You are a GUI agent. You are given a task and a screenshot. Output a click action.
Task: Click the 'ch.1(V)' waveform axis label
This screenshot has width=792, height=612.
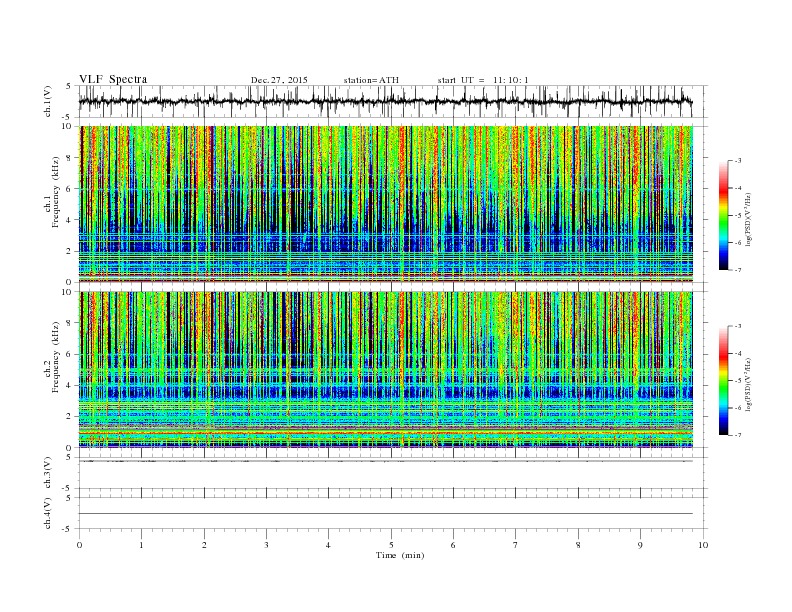pyautogui.click(x=48, y=101)
